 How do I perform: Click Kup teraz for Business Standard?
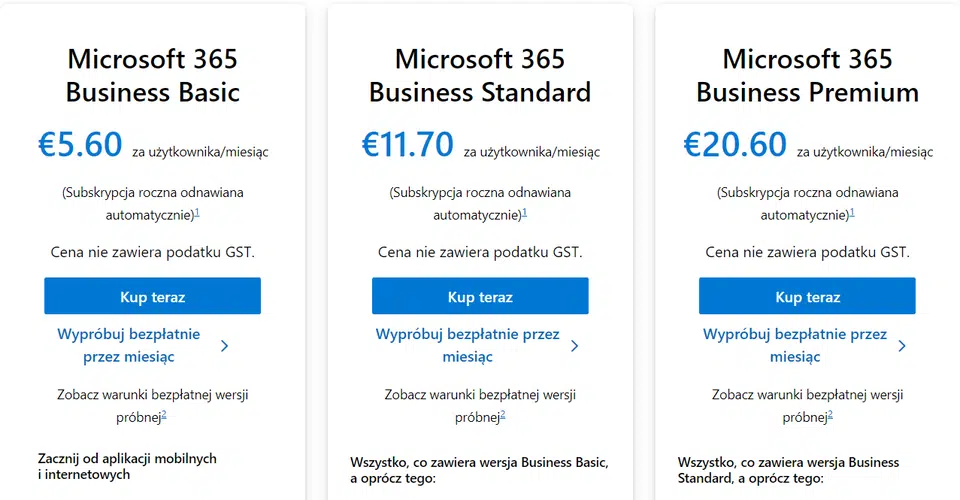point(480,297)
